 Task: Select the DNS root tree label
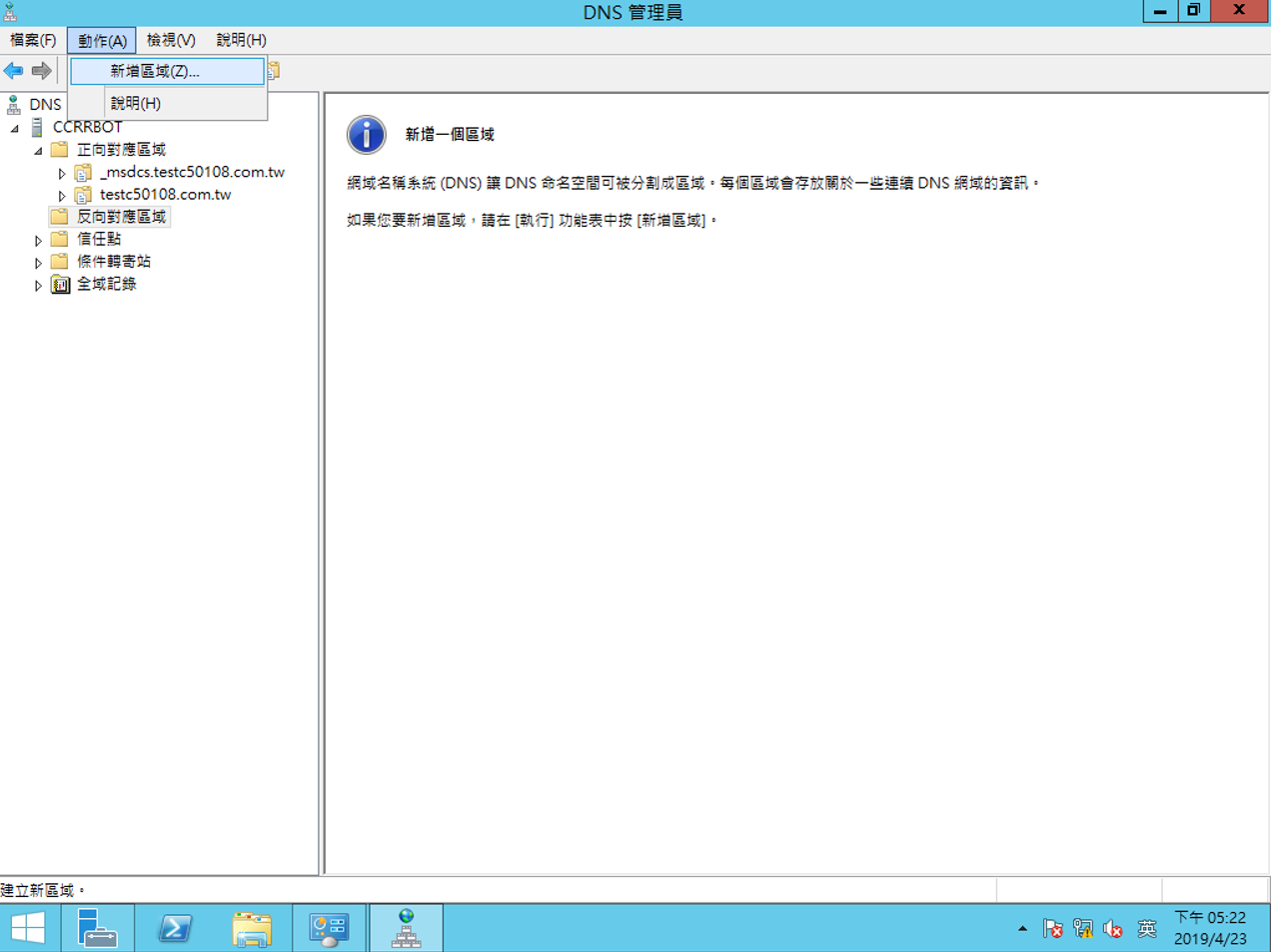point(45,104)
